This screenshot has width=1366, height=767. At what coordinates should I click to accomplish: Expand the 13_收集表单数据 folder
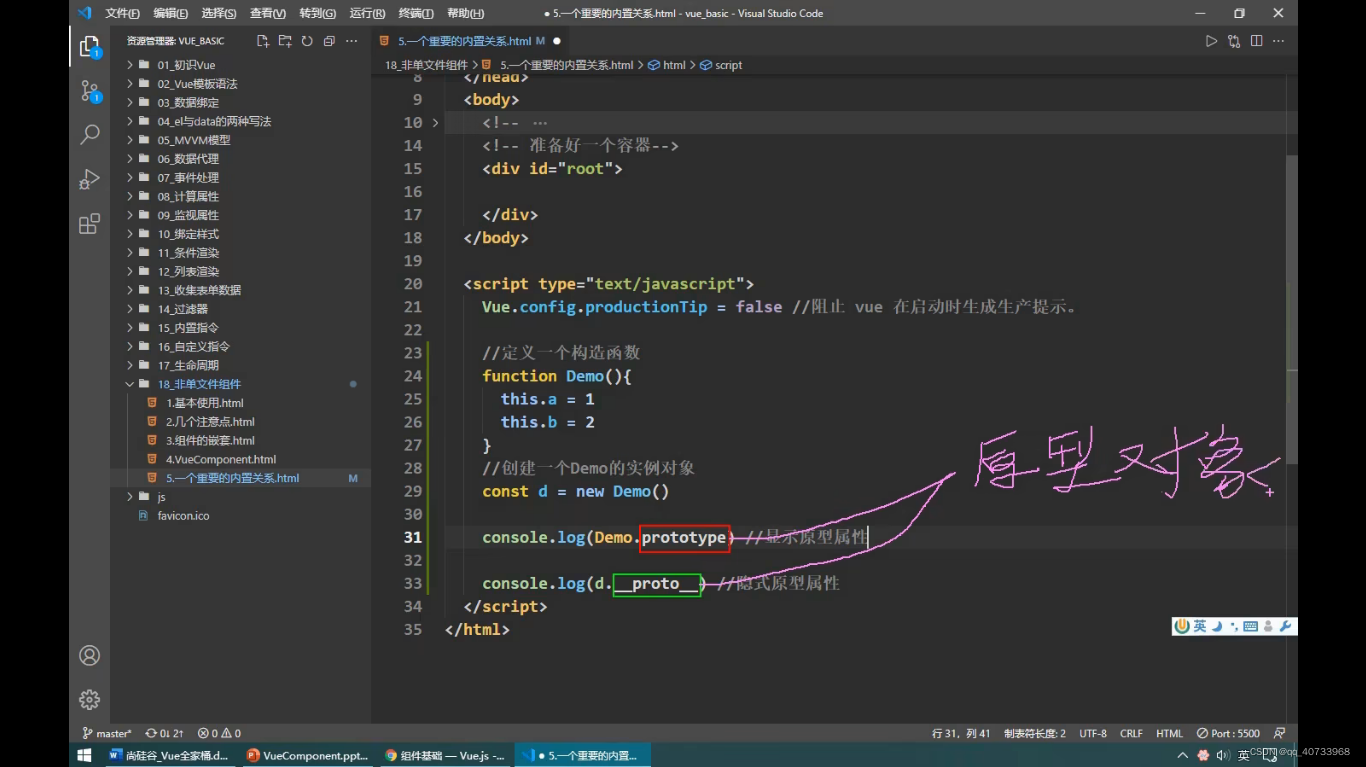(240, 290)
